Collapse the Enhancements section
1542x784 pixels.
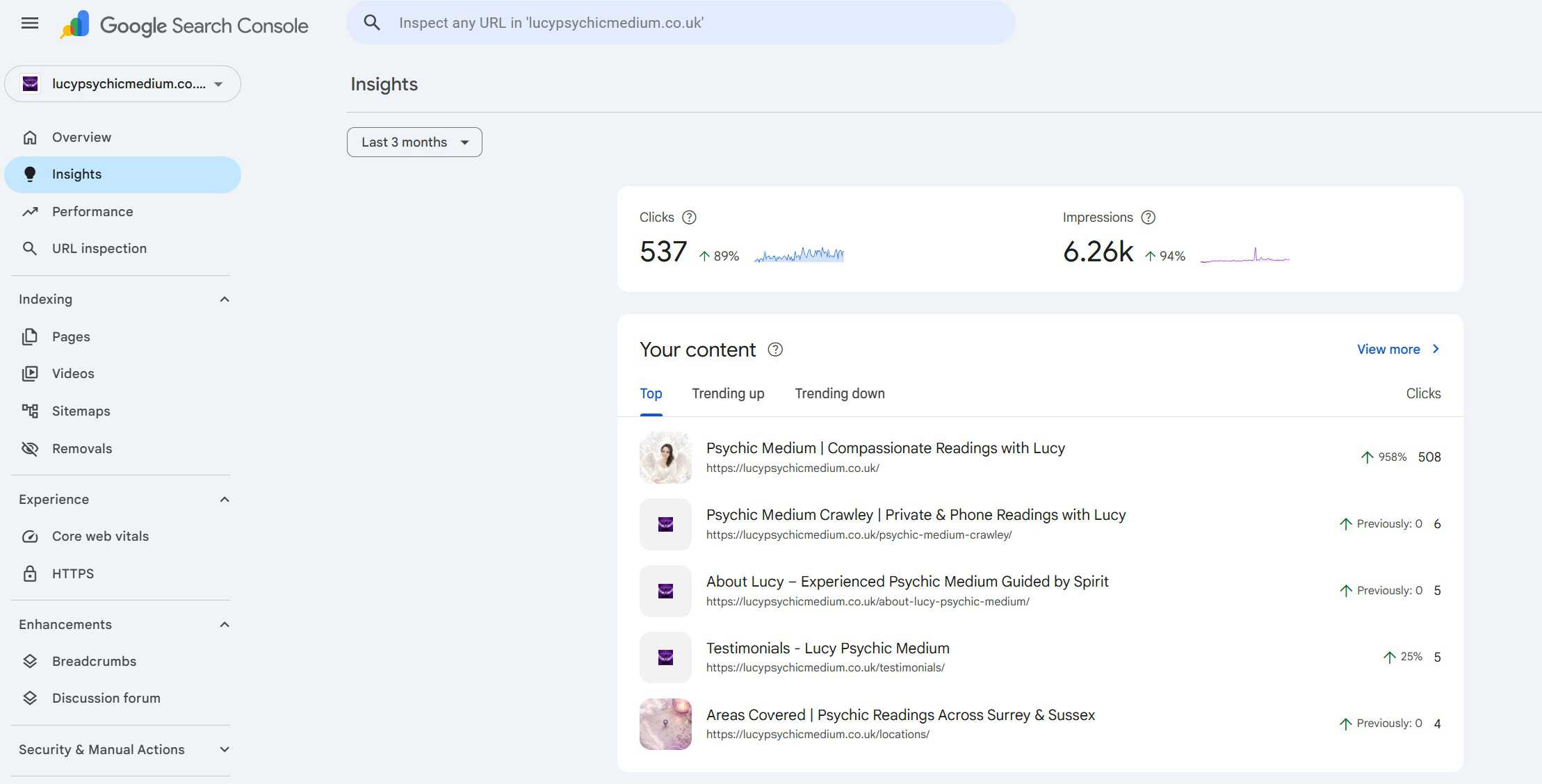click(224, 624)
